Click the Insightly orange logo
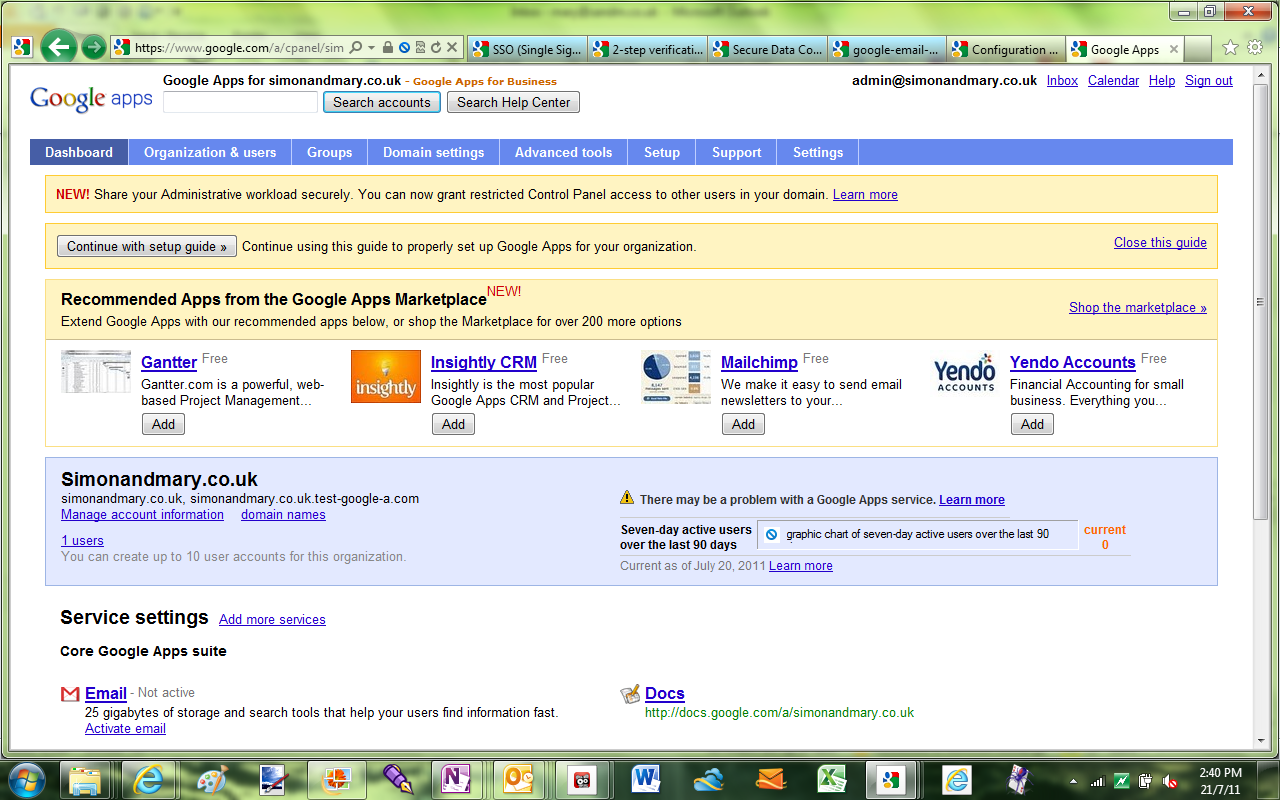Screen dimensions: 1280x800 coord(386,376)
